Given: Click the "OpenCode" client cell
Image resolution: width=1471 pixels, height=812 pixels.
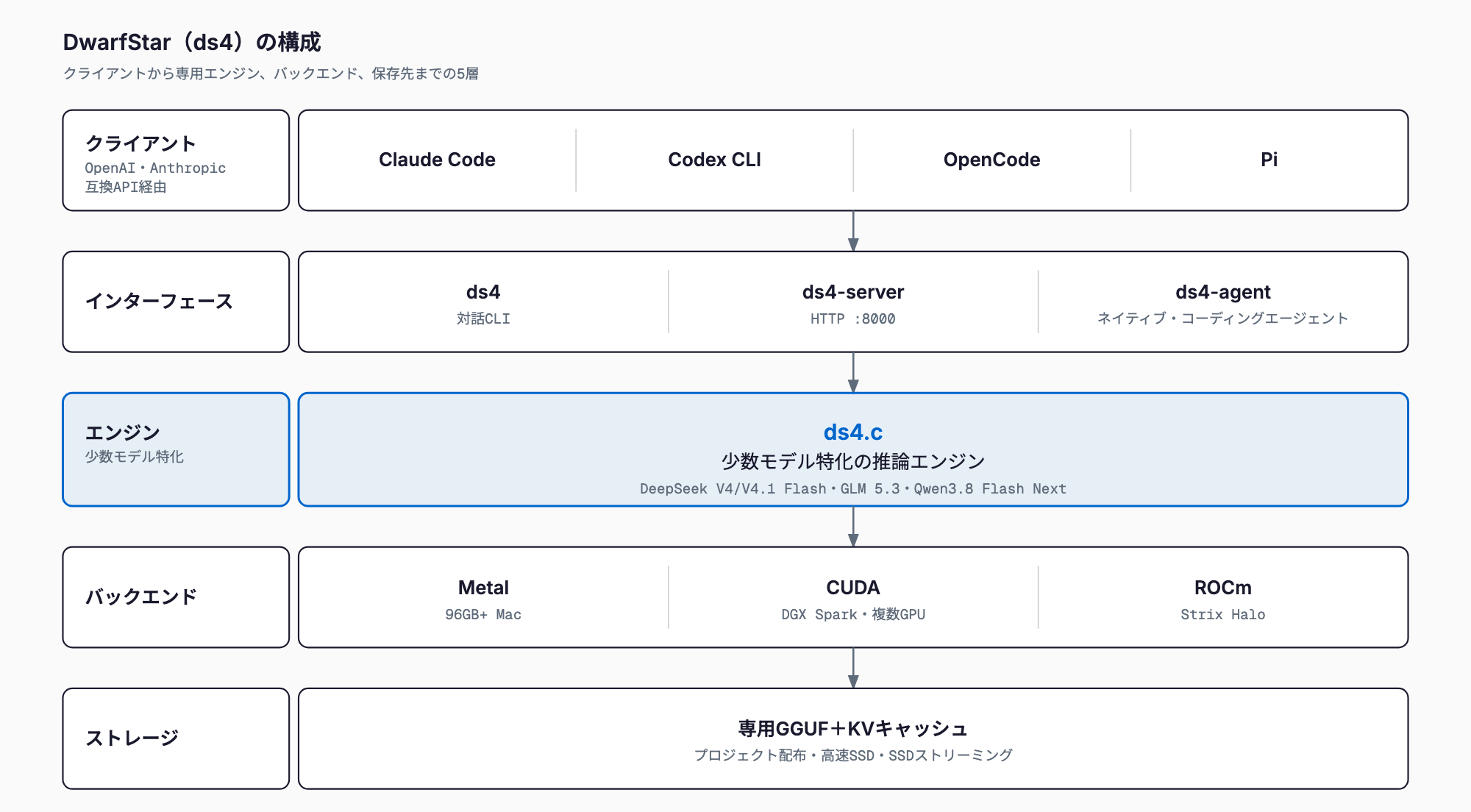Looking at the screenshot, I should pos(991,160).
